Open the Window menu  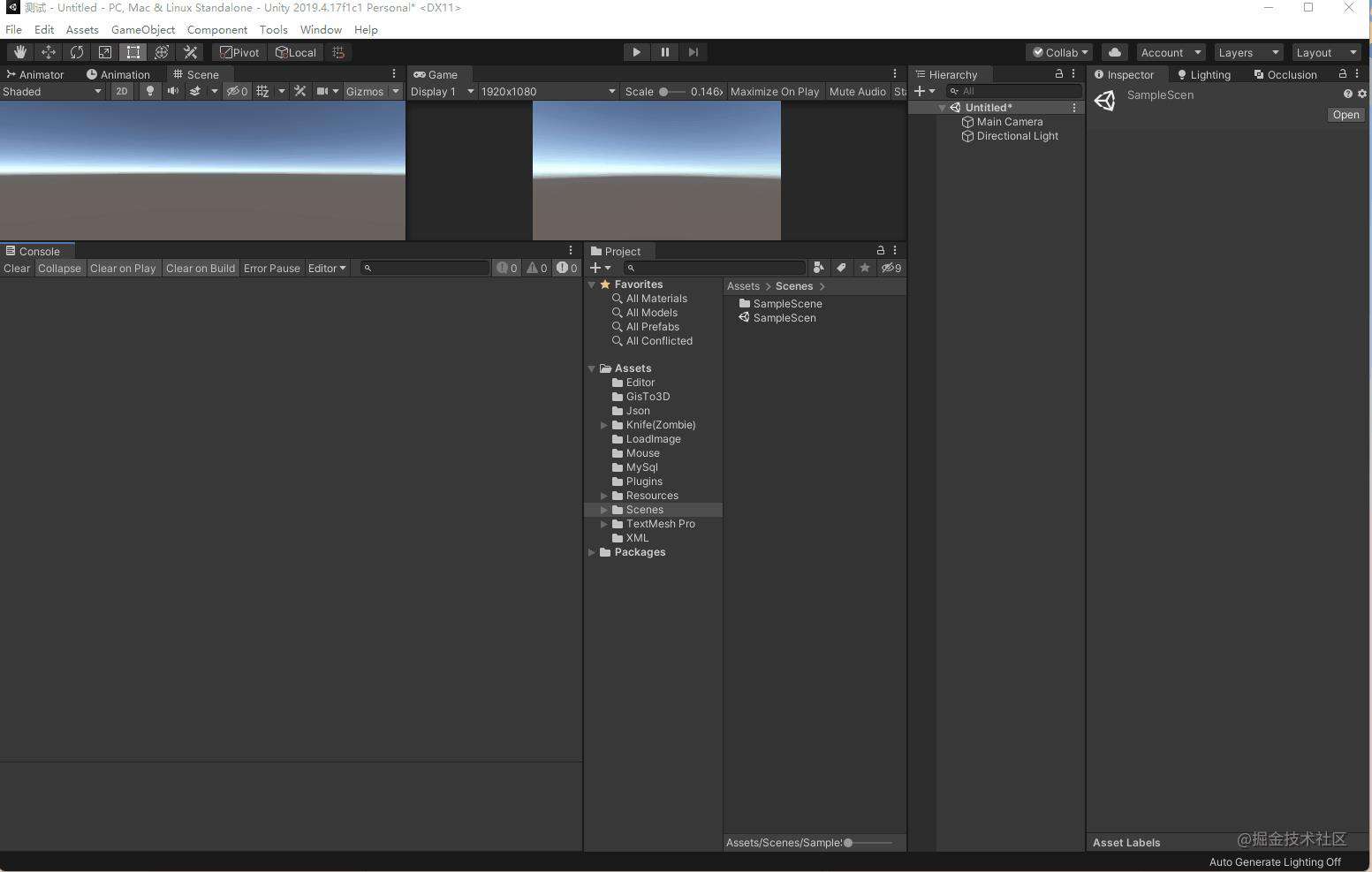pos(321,29)
